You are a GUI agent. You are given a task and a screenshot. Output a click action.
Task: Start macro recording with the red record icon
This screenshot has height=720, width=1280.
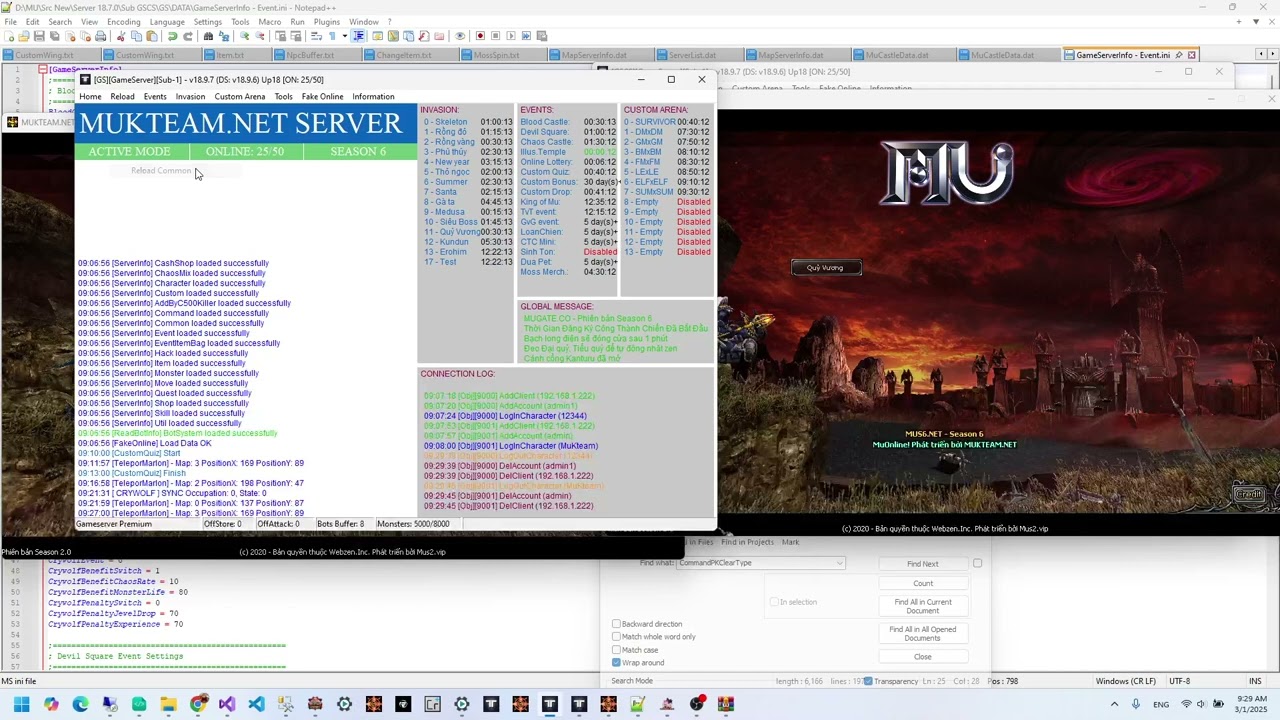(x=481, y=36)
